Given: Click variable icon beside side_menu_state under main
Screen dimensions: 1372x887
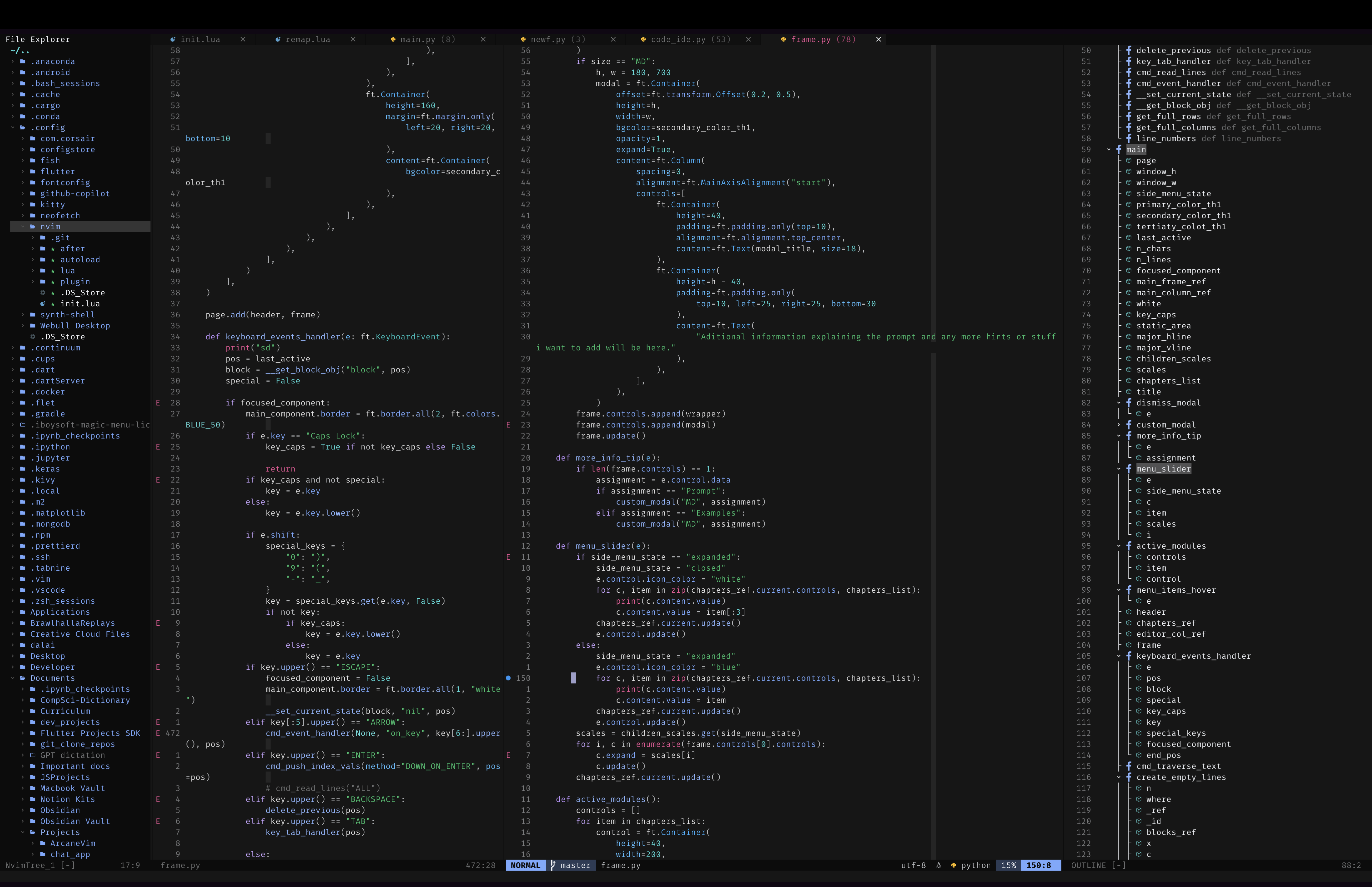Looking at the screenshot, I should [x=1128, y=194].
